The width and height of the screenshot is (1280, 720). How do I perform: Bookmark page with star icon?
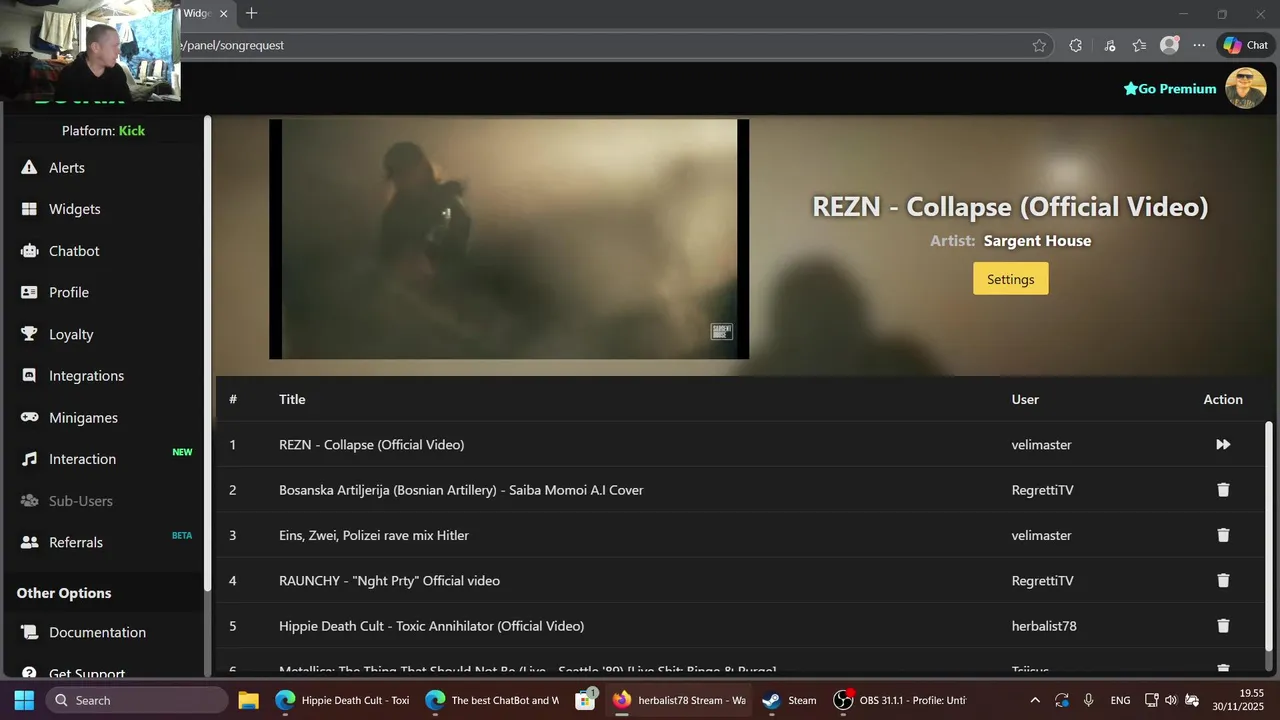[1039, 45]
